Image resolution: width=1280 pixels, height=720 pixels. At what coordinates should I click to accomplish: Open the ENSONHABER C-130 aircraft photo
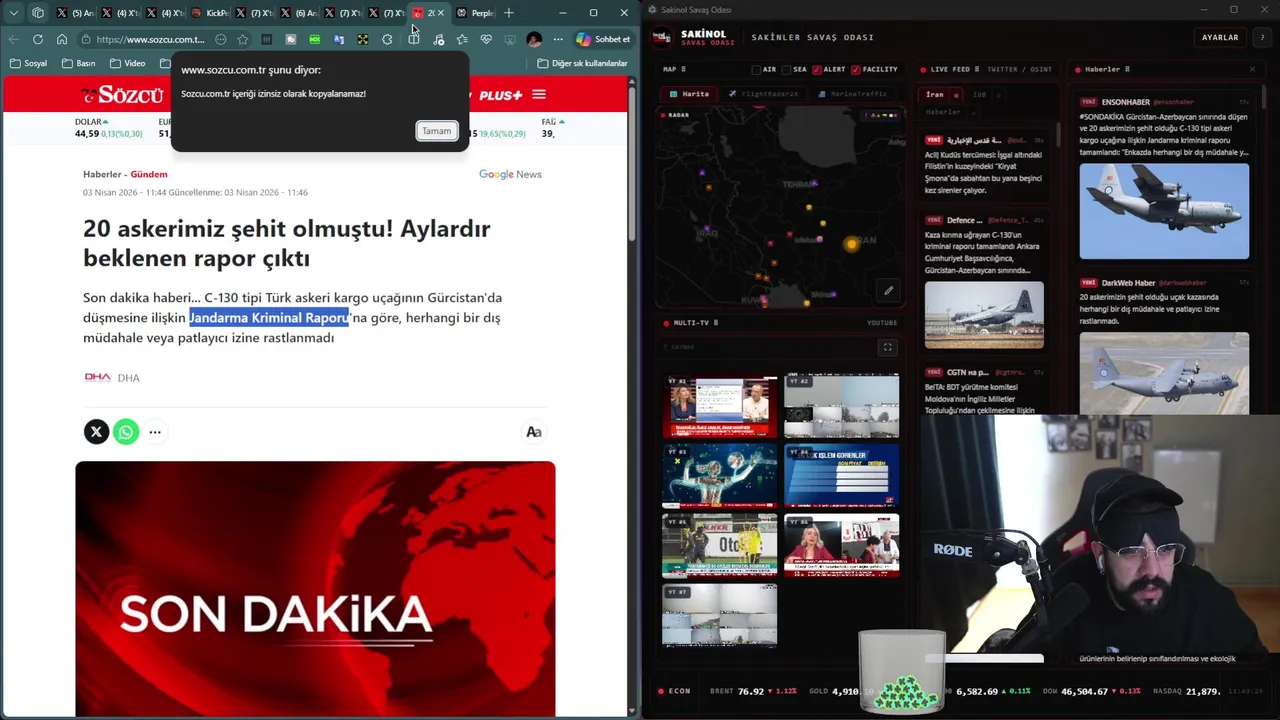click(x=1164, y=211)
